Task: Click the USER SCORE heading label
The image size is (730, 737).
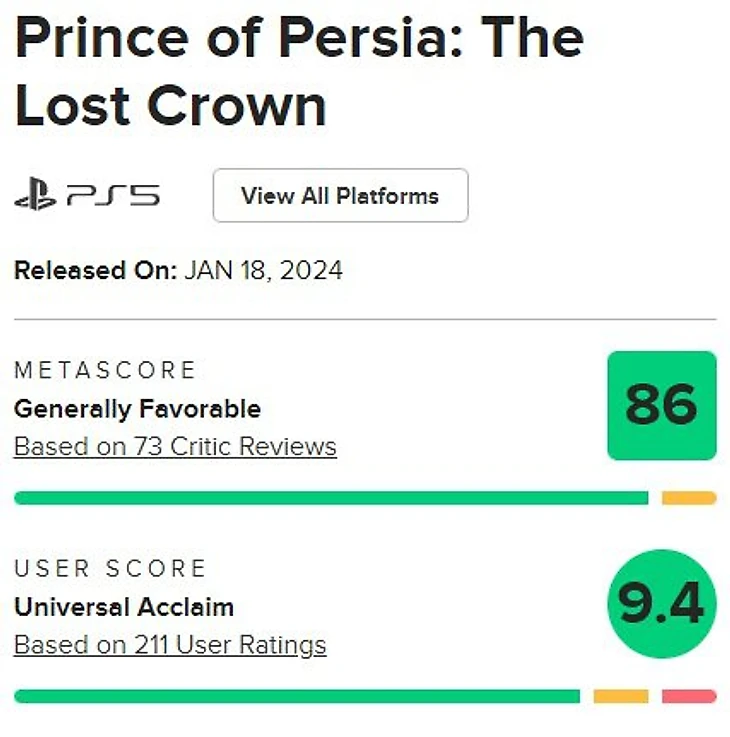Action: tap(110, 569)
